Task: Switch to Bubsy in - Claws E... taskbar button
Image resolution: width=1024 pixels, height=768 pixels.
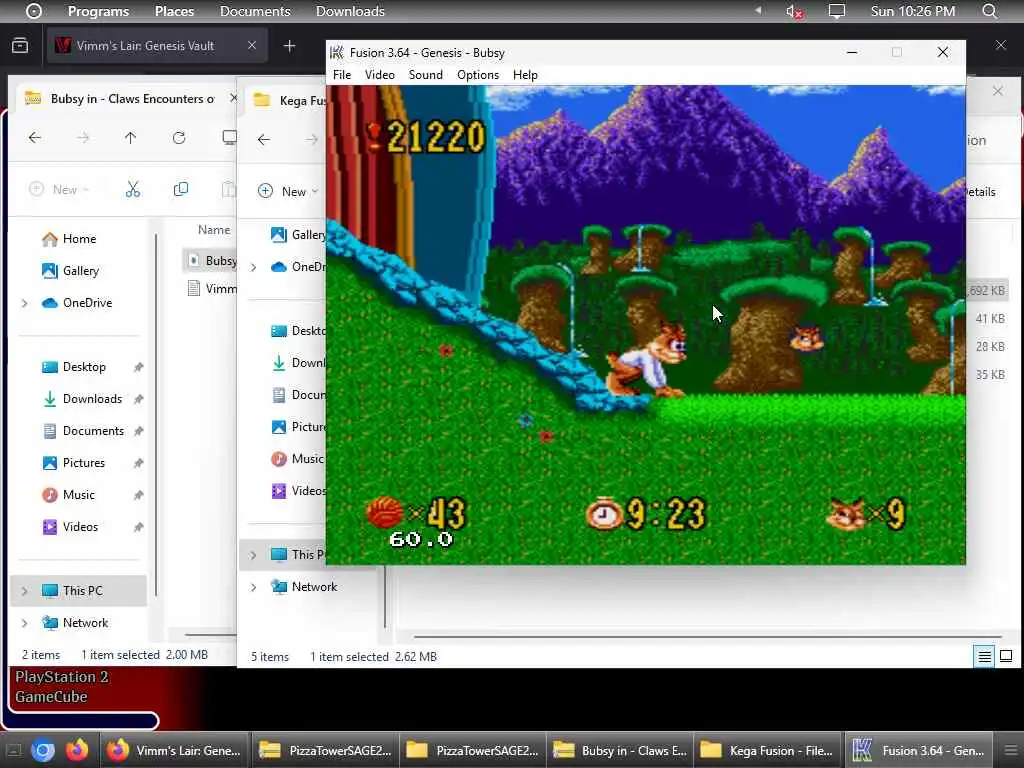Action: (620, 750)
